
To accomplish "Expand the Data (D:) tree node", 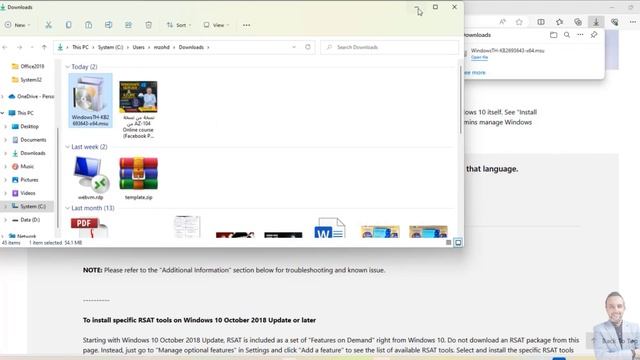I will pos(5,220).
